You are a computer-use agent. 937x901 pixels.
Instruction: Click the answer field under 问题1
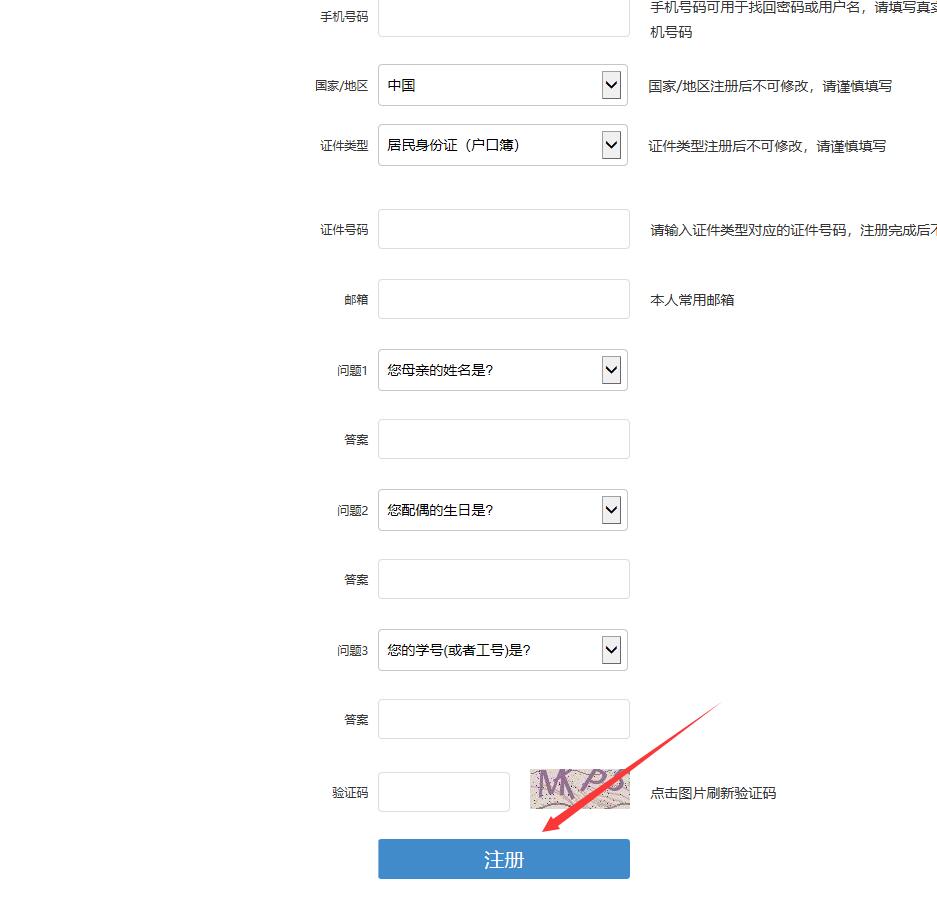click(503, 439)
